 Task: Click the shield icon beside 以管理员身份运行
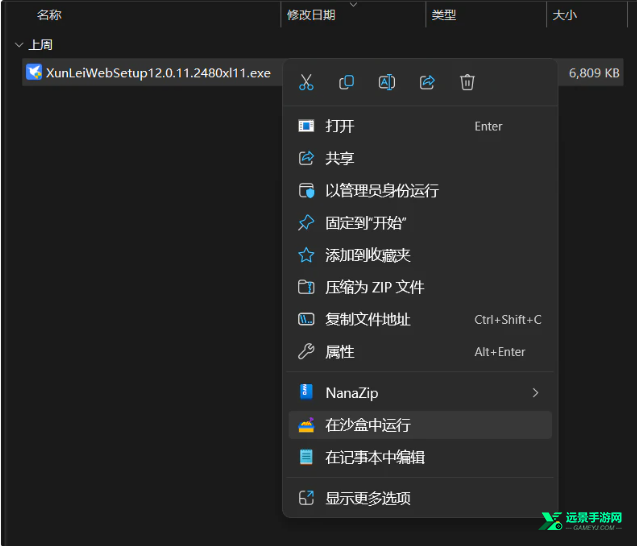coord(306,191)
